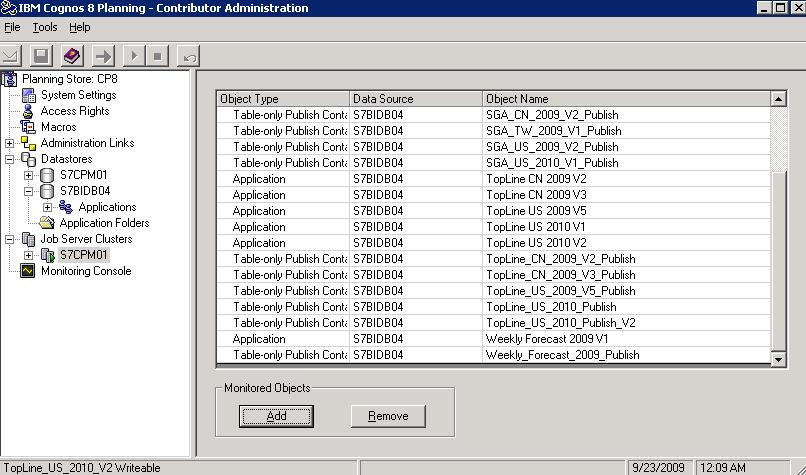Select row SGA_US_2010_V1_Publish
806x475 pixels.
point(493,162)
